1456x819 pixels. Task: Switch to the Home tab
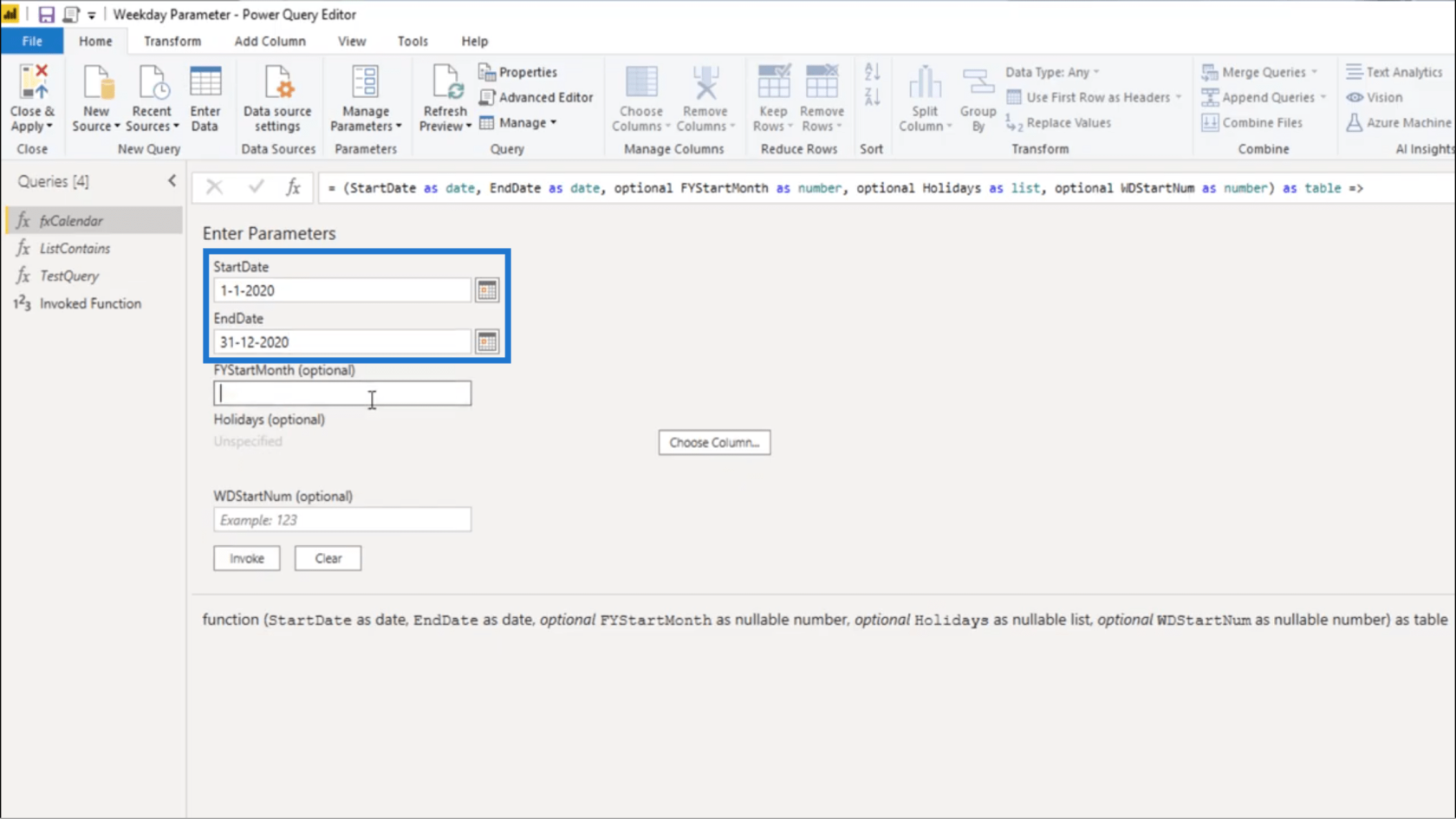coord(95,41)
